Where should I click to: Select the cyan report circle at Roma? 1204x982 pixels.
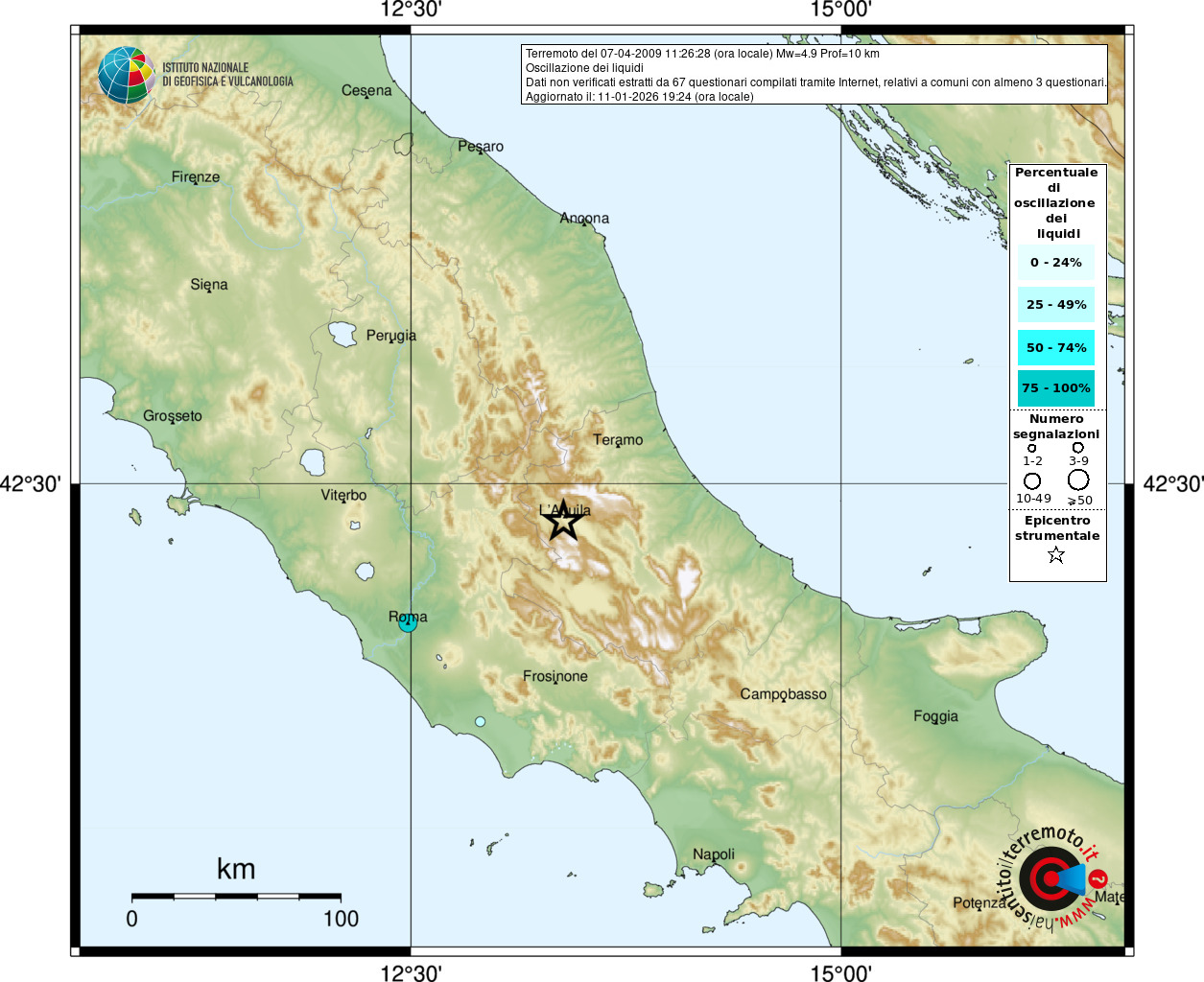[x=408, y=622]
